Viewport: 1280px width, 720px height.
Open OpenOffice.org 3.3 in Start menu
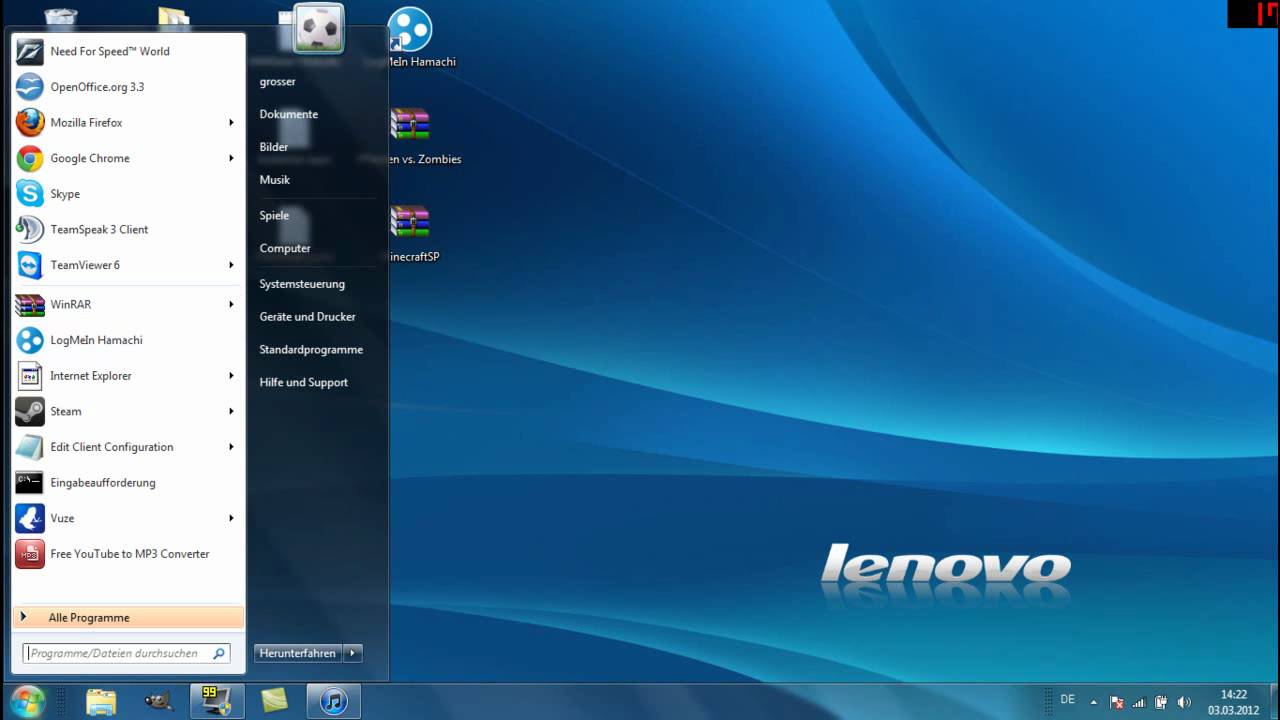(x=128, y=87)
